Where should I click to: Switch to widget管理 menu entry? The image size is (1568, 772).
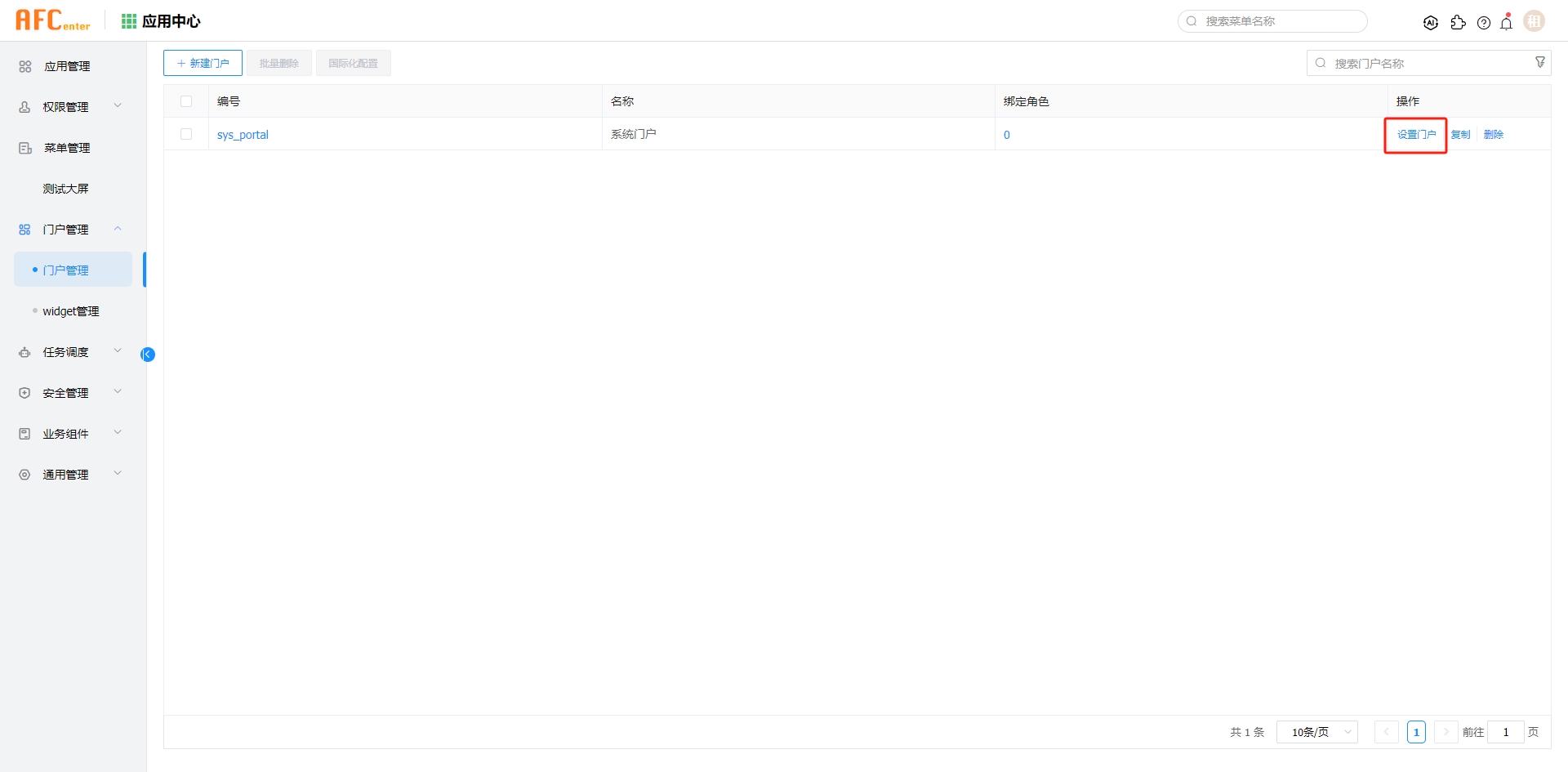[72, 310]
